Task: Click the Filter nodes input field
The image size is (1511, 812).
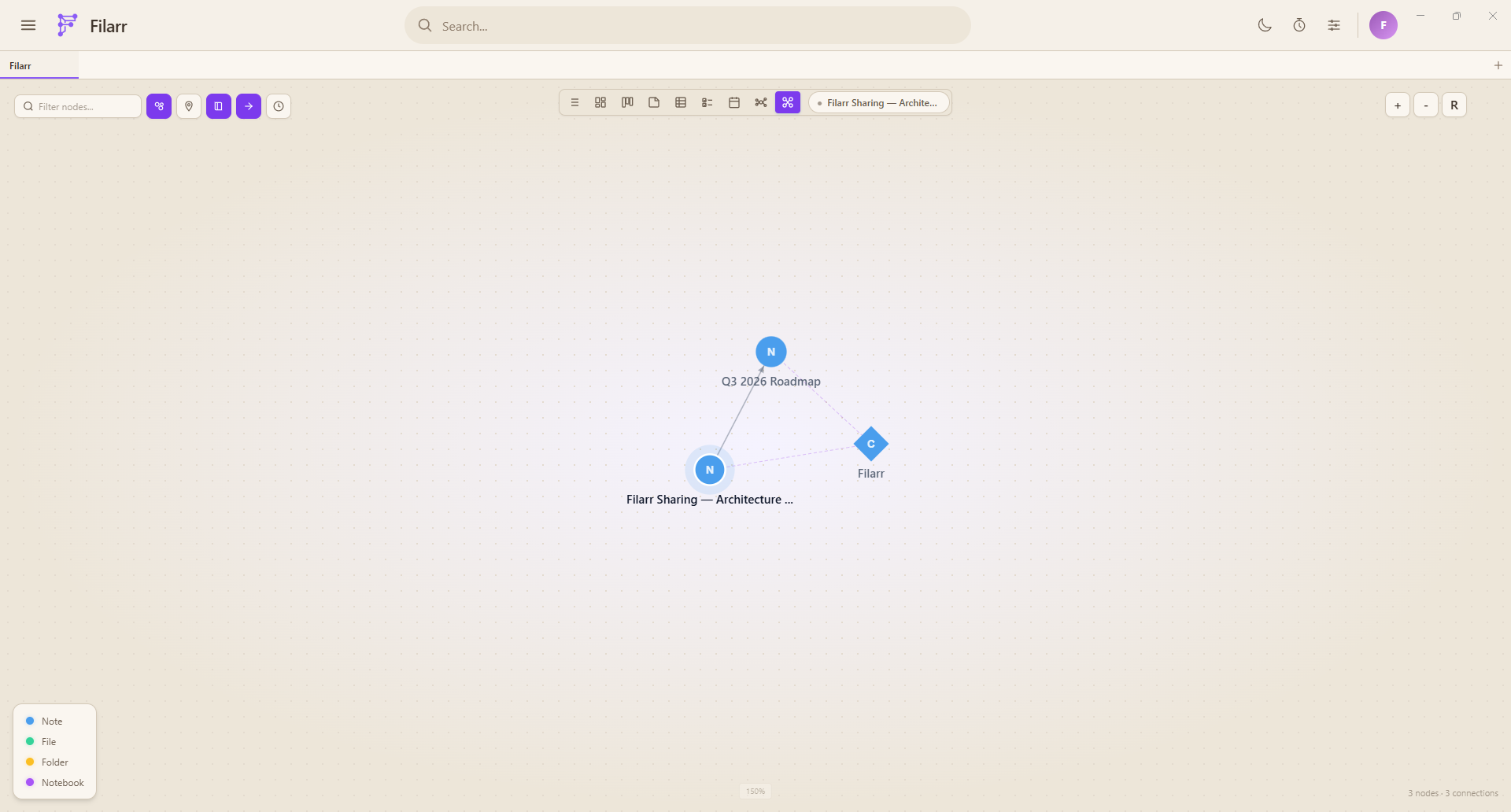Action: click(78, 106)
